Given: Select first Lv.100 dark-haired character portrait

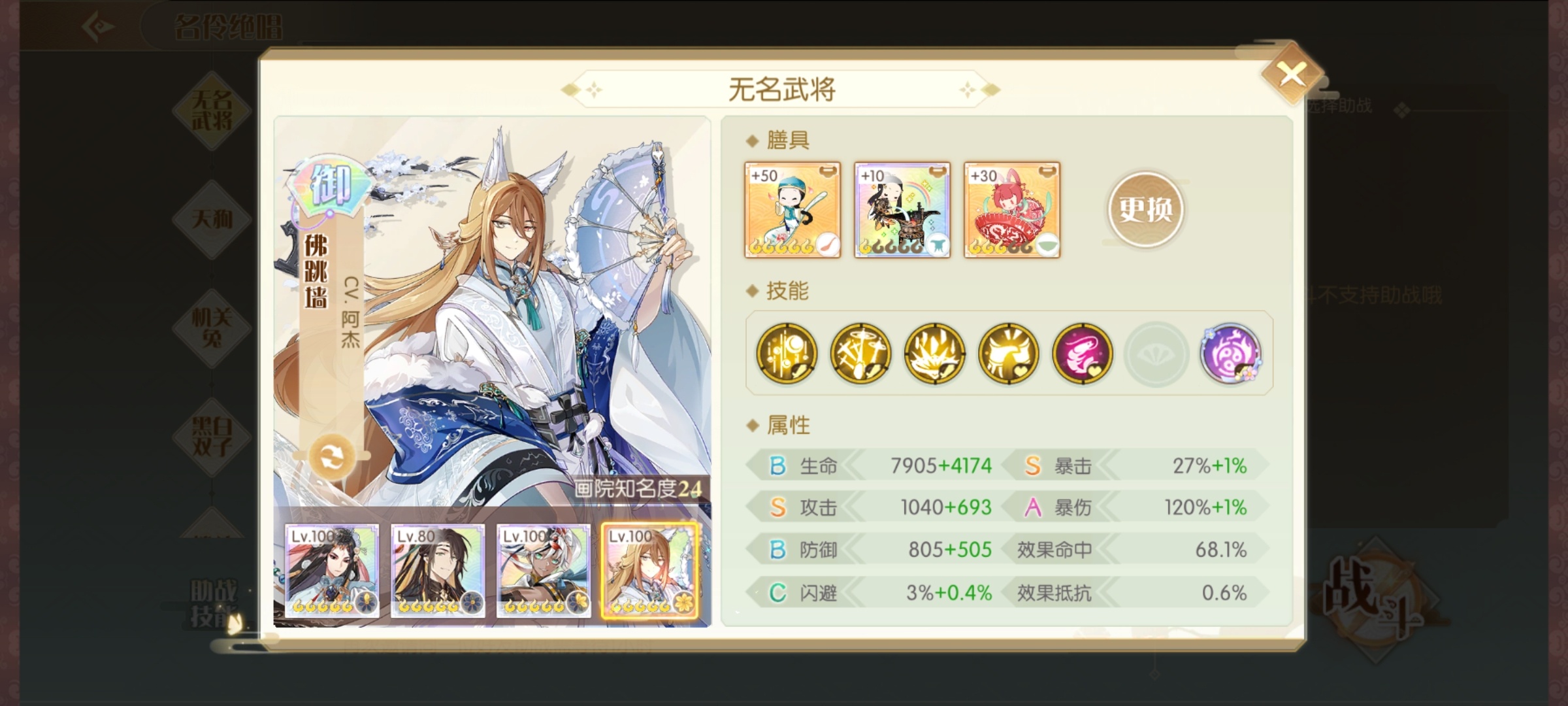Looking at the screenshot, I should (x=332, y=571).
